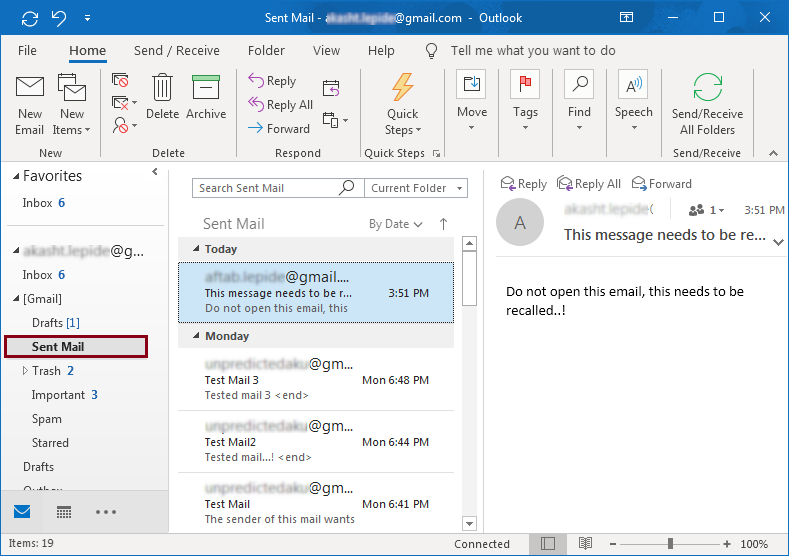Expand the Trash folder
Viewport: 789px width, 556px height.
pyautogui.click(x=25, y=371)
